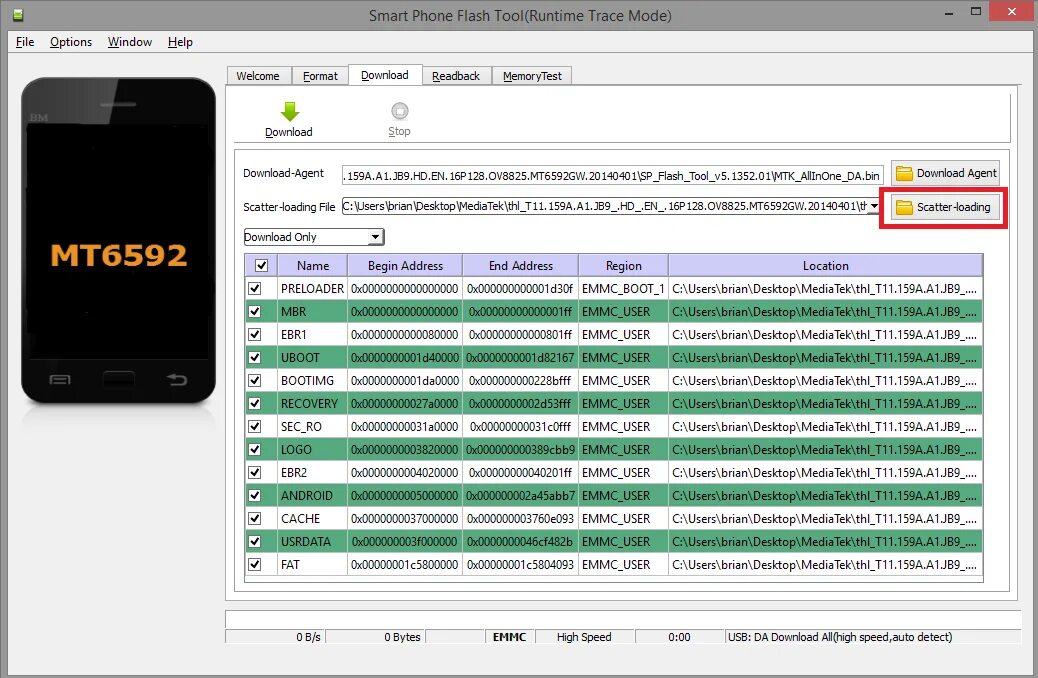Switch to the Readback tab

[x=456, y=76]
